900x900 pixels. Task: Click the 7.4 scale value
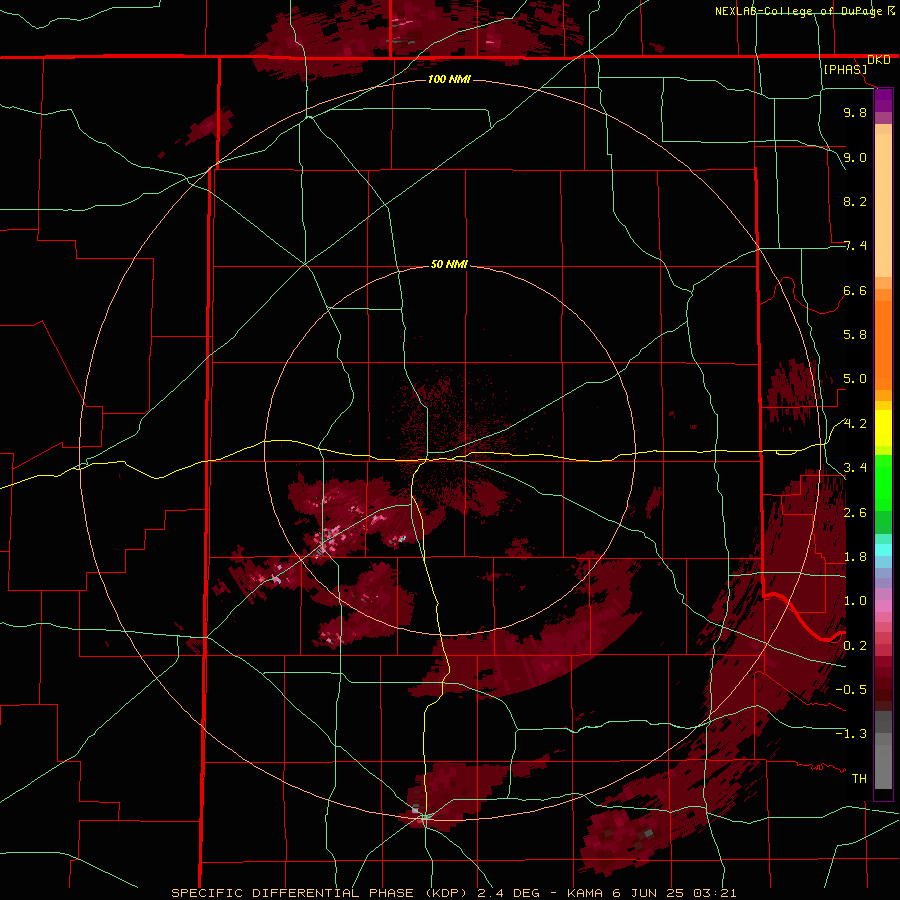tap(855, 246)
